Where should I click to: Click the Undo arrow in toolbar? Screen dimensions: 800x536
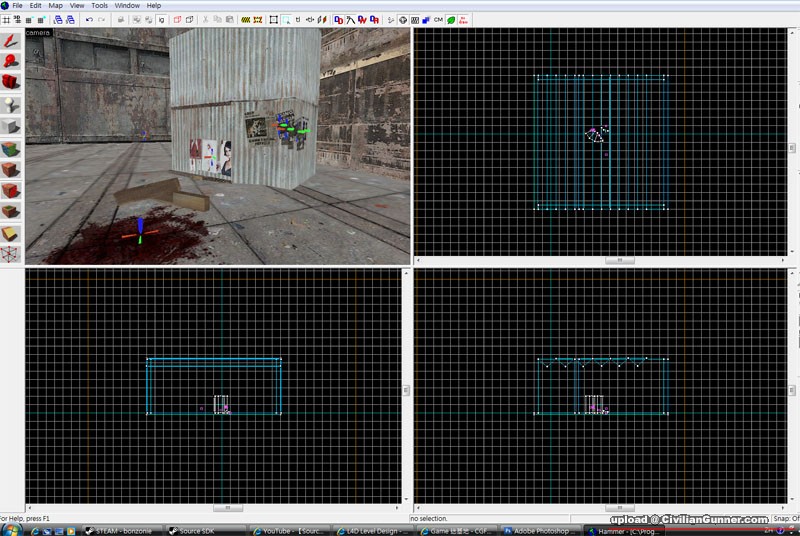click(89, 19)
